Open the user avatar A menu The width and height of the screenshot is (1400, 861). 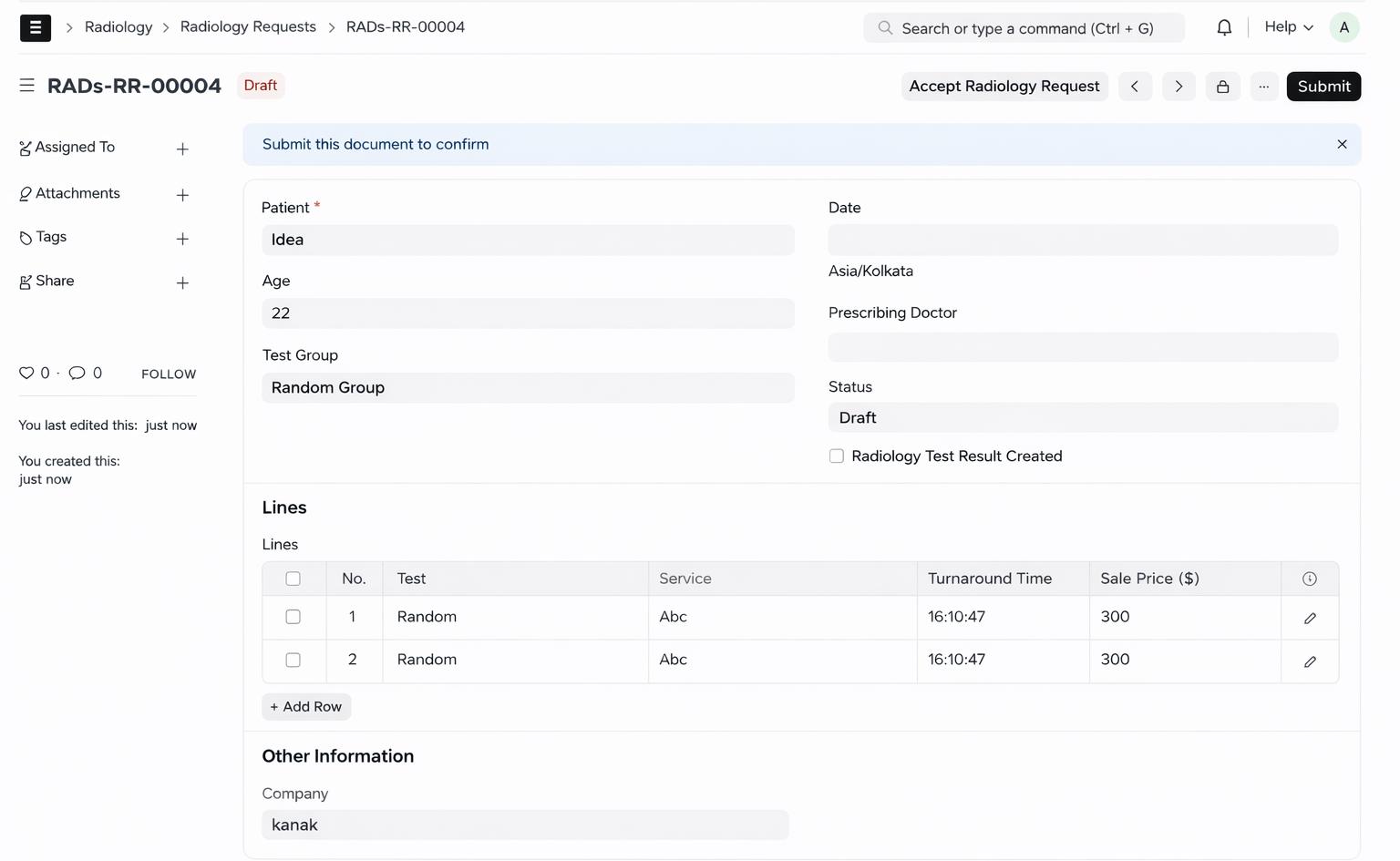[1344, 27]
